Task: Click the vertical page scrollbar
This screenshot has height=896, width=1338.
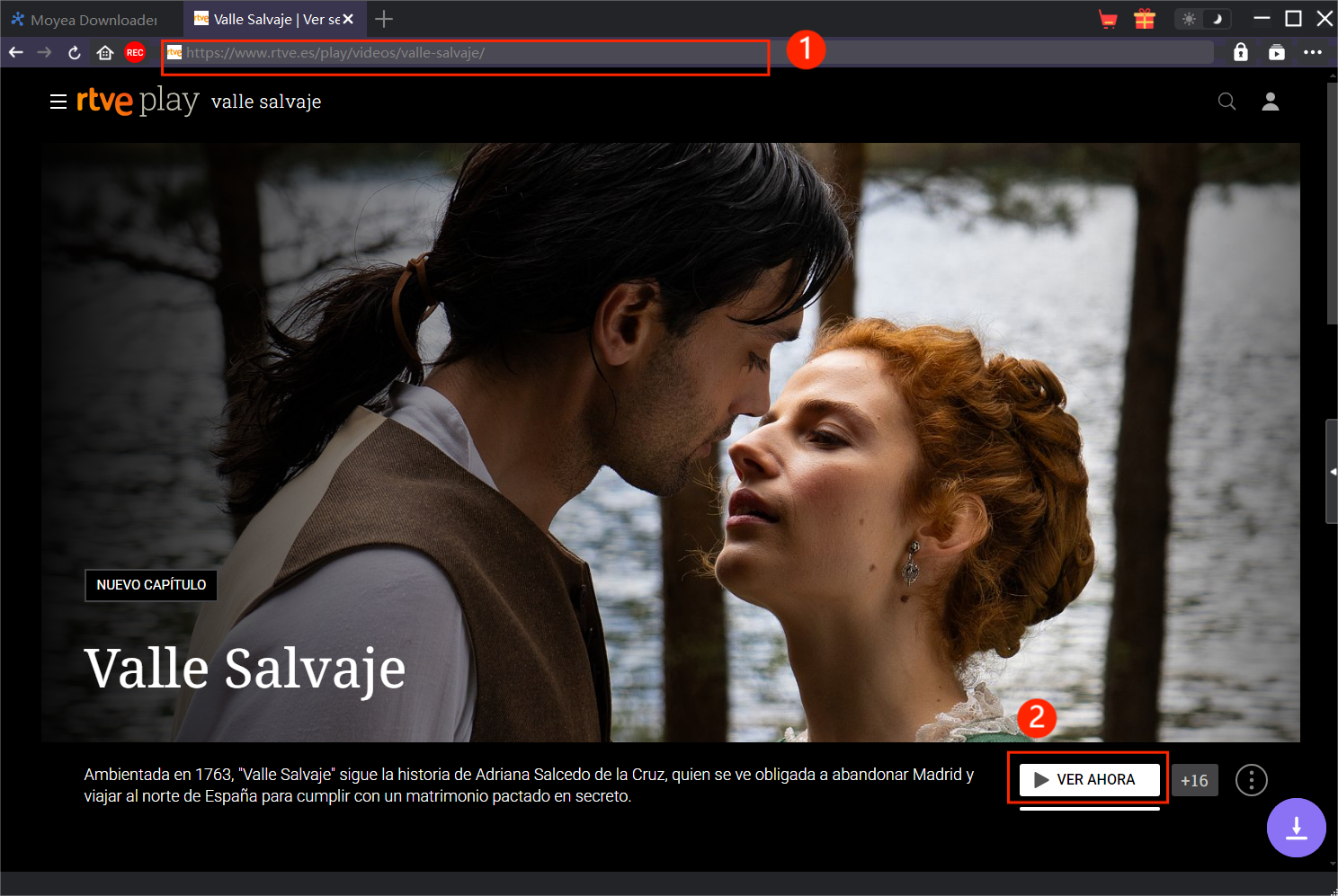Action: tap(1332, 204)
